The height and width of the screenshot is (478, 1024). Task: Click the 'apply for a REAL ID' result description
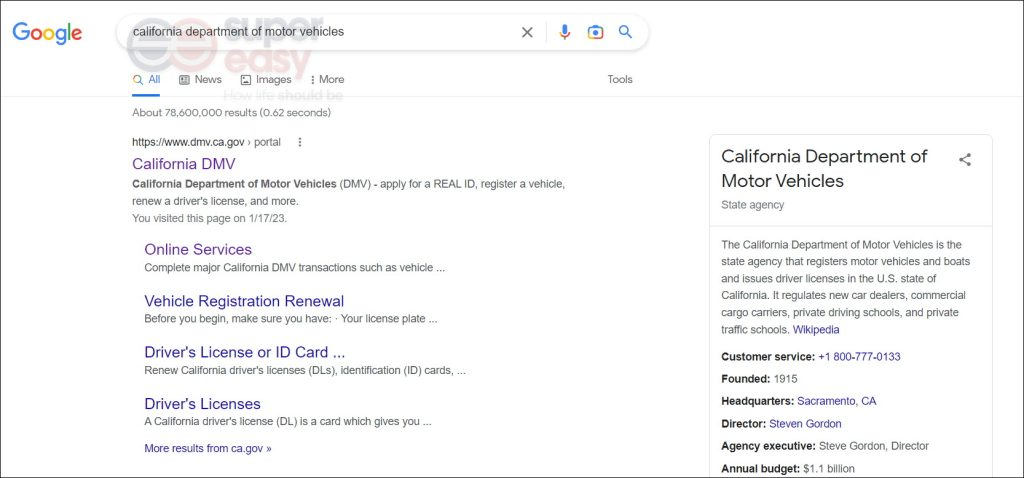click(348, 193)
